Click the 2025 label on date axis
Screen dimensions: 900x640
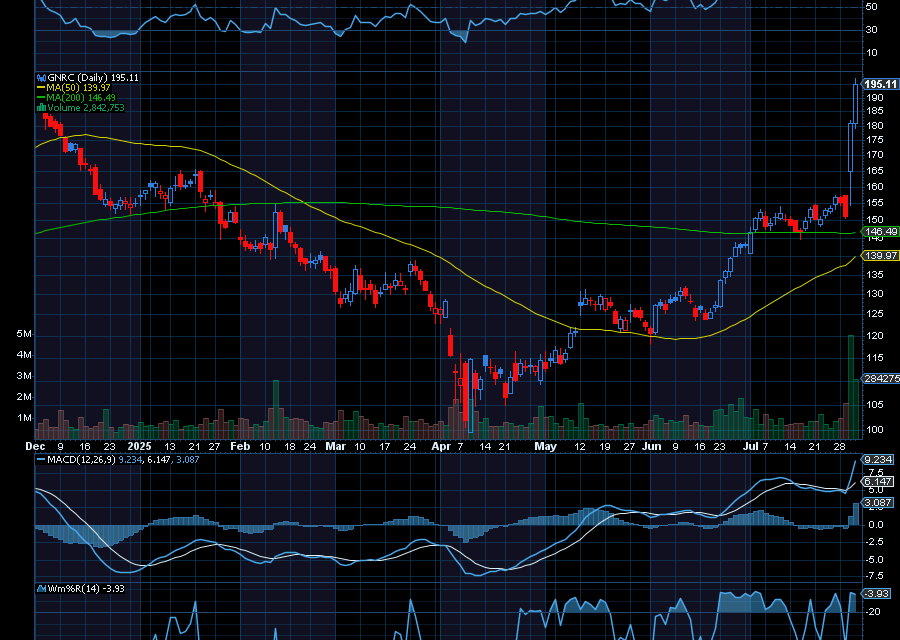[139, 447]
